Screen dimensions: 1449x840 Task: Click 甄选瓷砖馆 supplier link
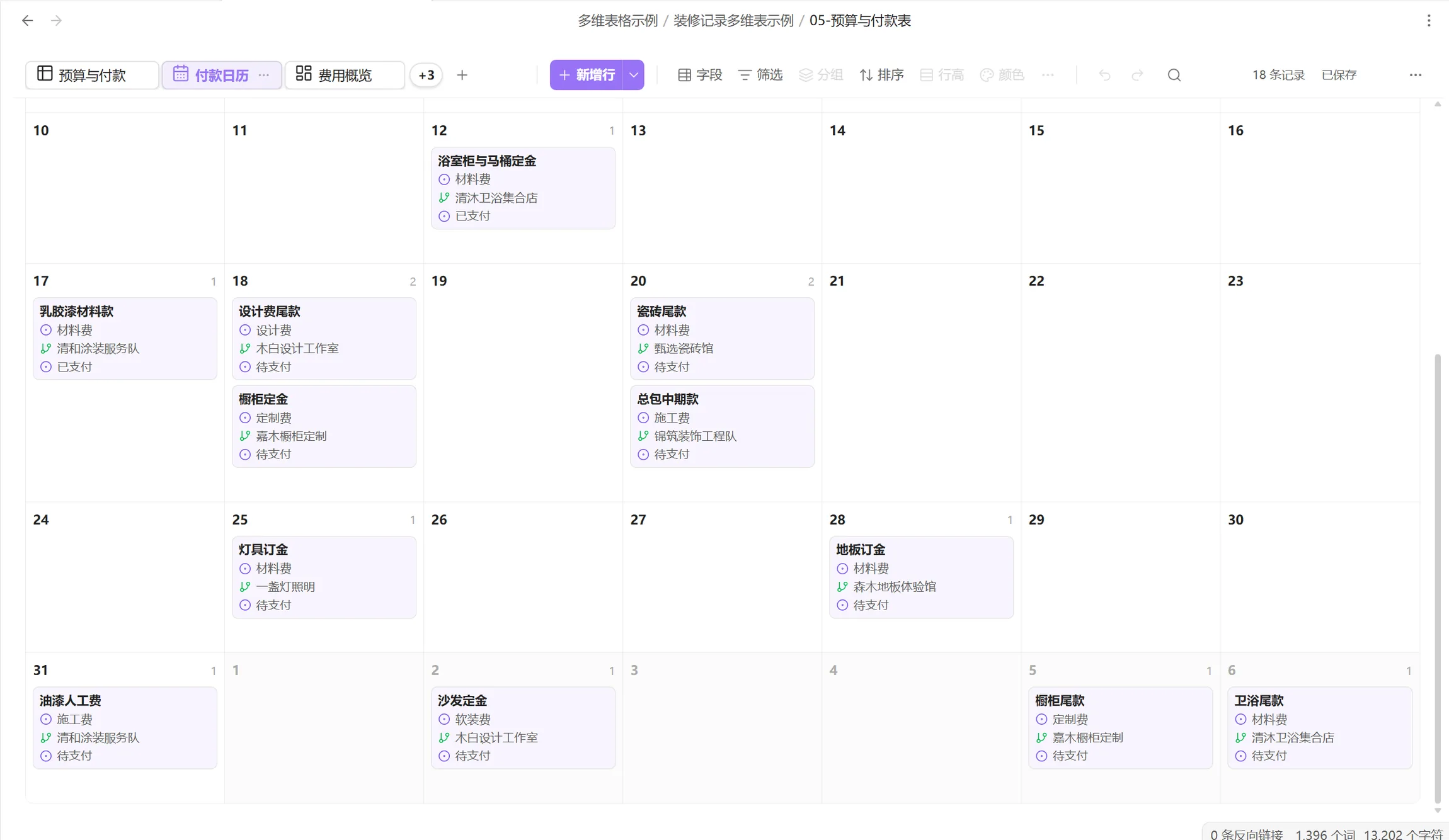pos(684,348)
